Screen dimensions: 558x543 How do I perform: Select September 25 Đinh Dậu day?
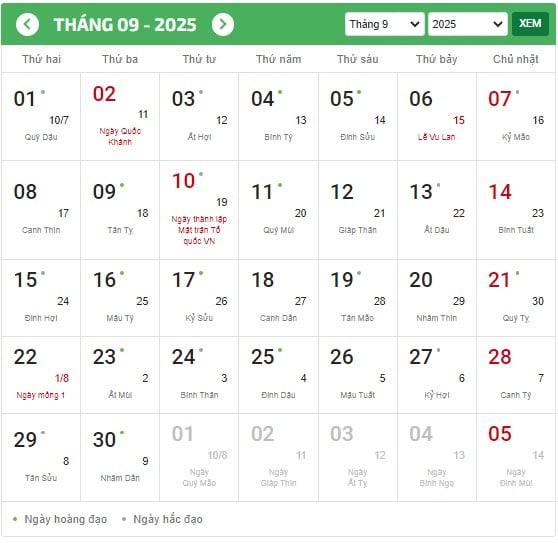point(278,375)
